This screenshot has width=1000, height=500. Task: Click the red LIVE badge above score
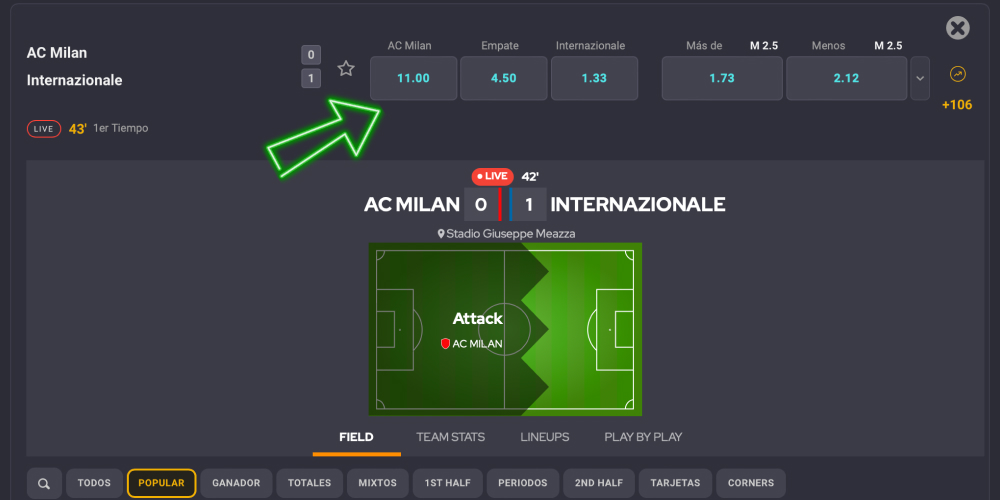493,176
